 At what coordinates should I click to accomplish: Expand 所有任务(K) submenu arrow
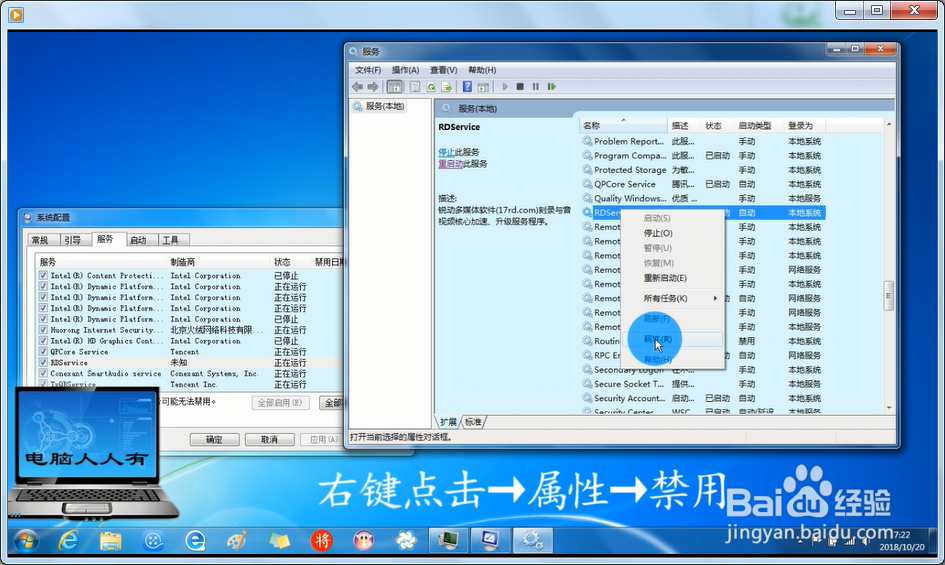715,298
